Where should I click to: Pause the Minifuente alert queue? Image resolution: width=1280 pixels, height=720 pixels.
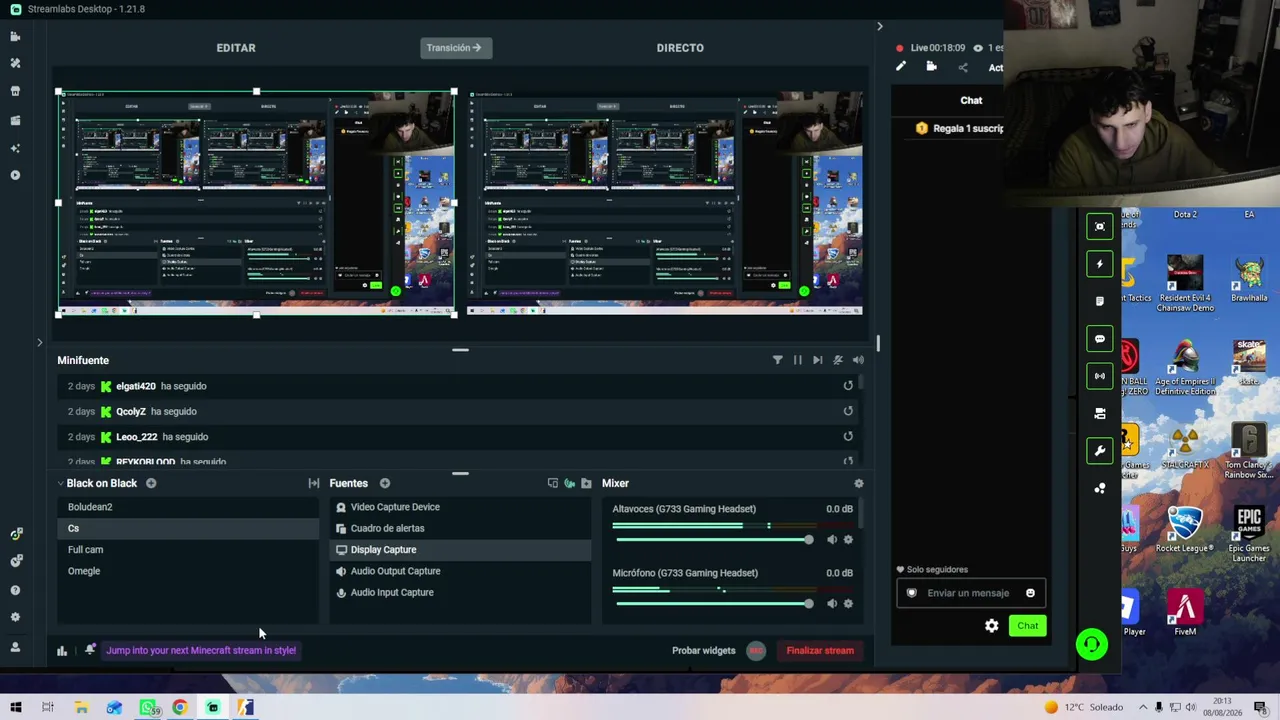(x=797, y=360)
